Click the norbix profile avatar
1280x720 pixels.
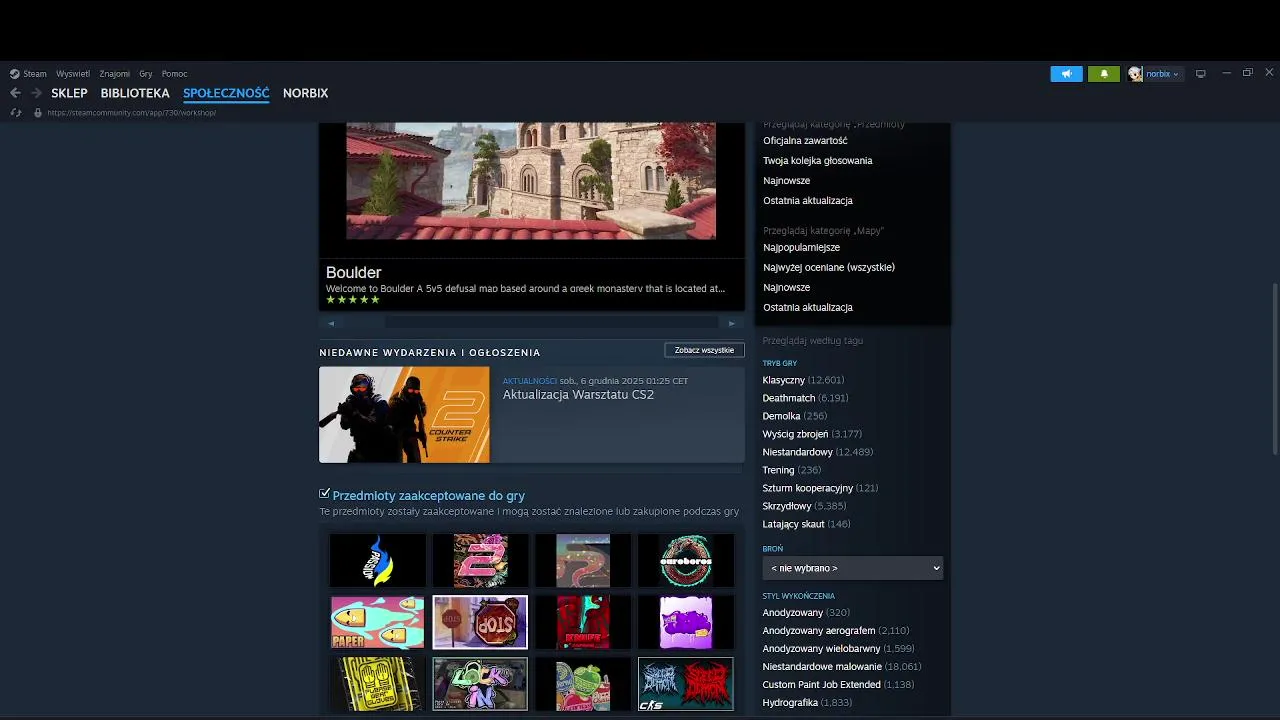pyautogui.click(x=1135, y=74)
